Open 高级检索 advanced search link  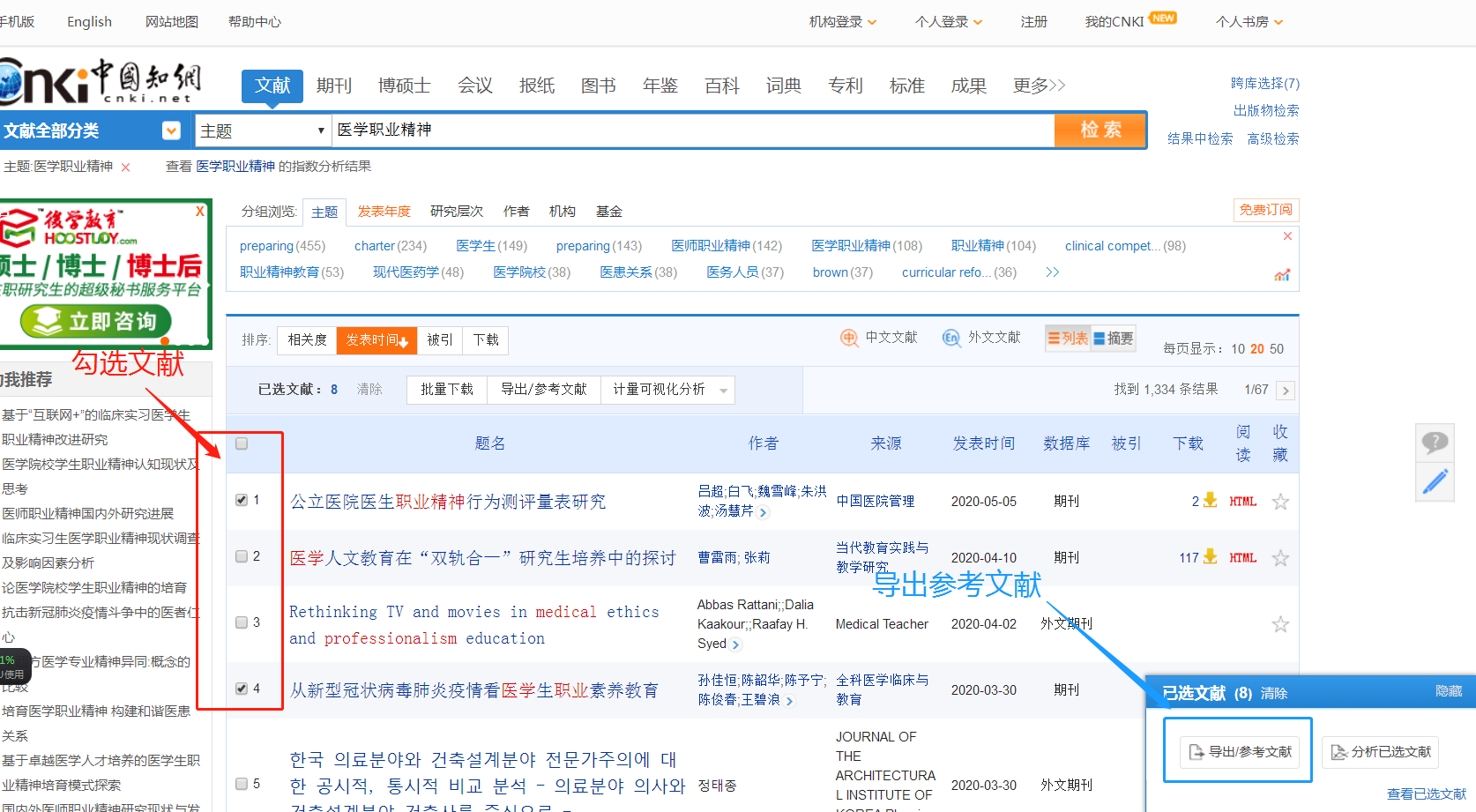pos(1272,138)
